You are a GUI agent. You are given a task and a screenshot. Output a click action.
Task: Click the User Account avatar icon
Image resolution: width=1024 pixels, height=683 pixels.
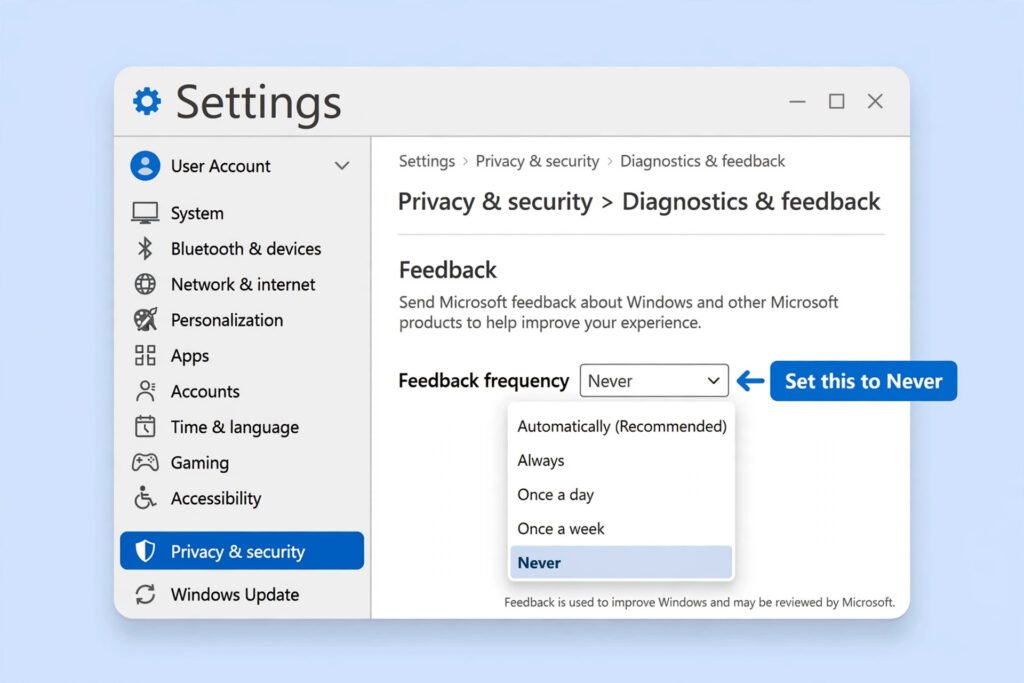(x=145, y=166)
